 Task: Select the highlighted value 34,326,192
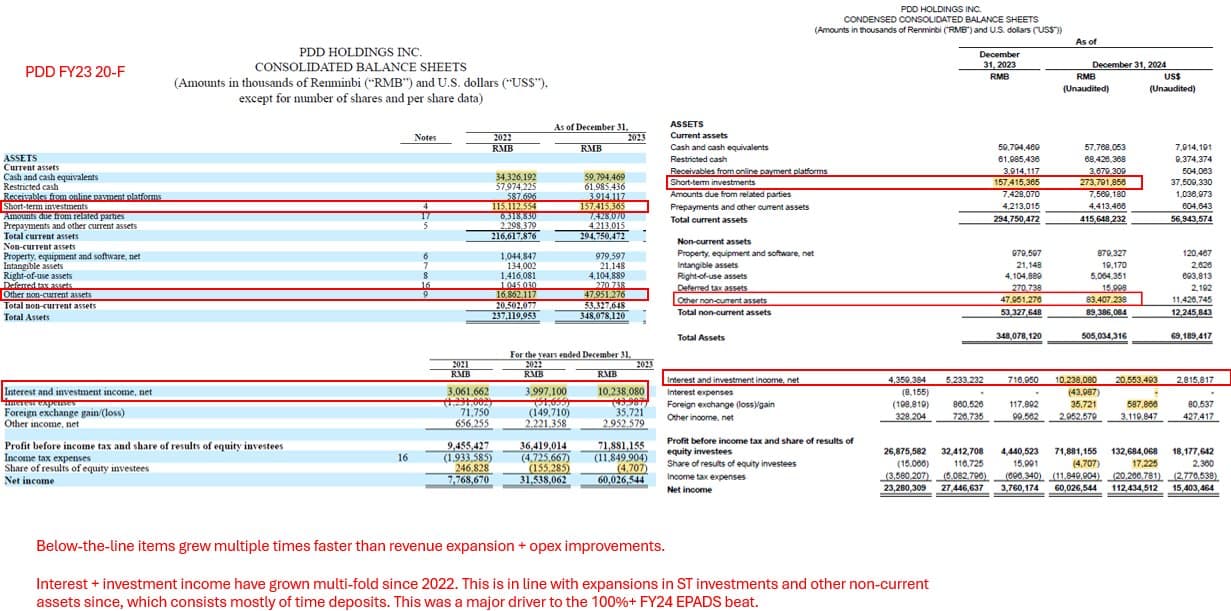[516, 177]
